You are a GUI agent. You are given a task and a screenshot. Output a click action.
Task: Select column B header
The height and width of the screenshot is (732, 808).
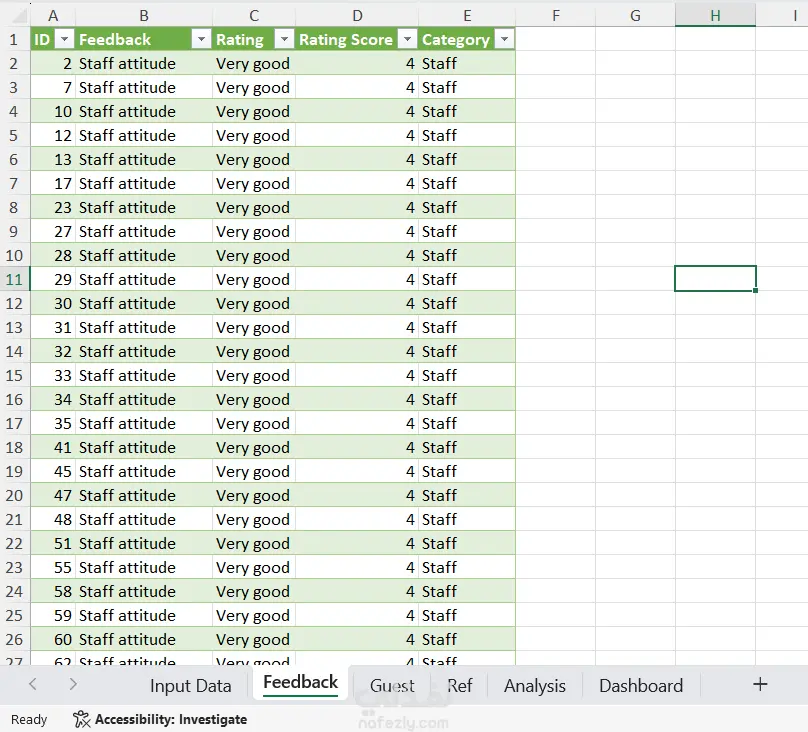pos(144,16)
